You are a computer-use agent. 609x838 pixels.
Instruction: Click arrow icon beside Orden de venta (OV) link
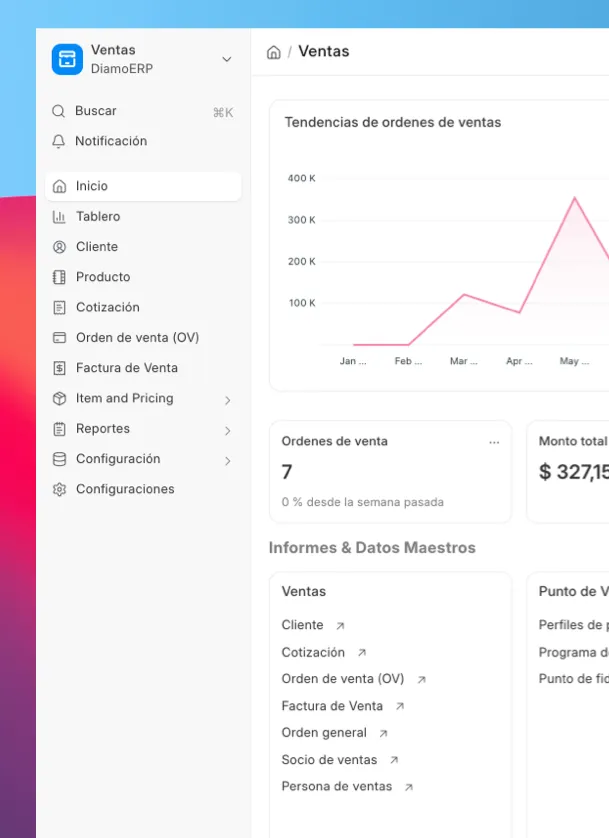point(421,680)
